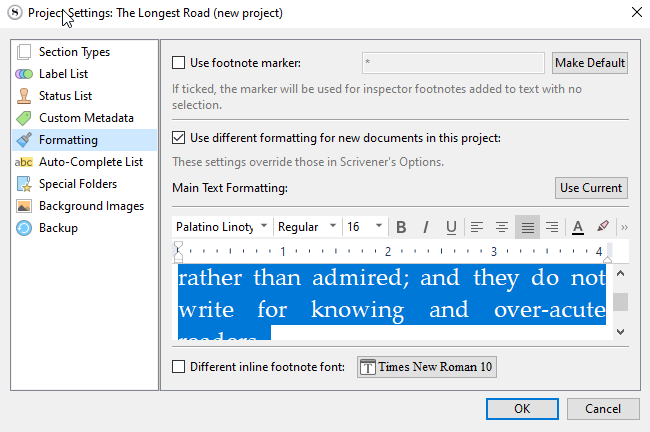Click the Make Default button
Screen dimensions: 650x432
click(590, 63)
